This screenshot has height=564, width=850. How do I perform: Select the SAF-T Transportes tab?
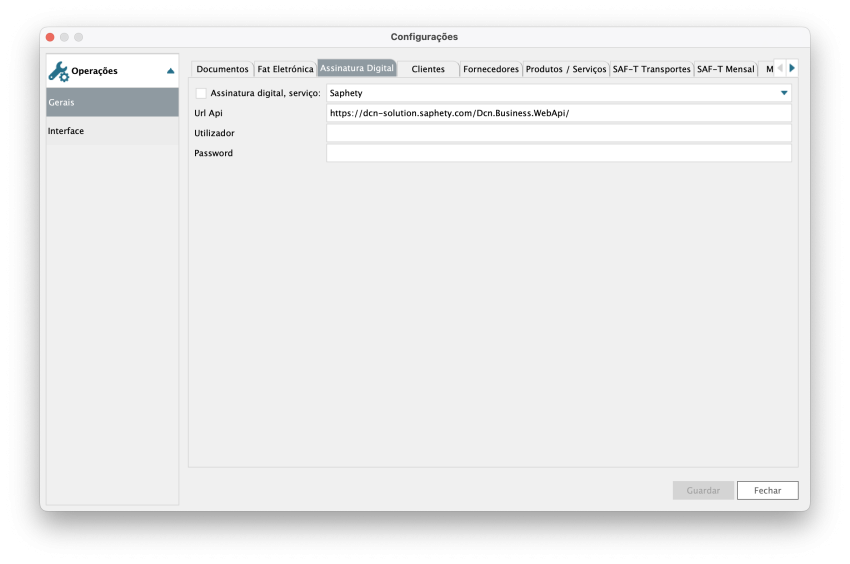[651, 69]
